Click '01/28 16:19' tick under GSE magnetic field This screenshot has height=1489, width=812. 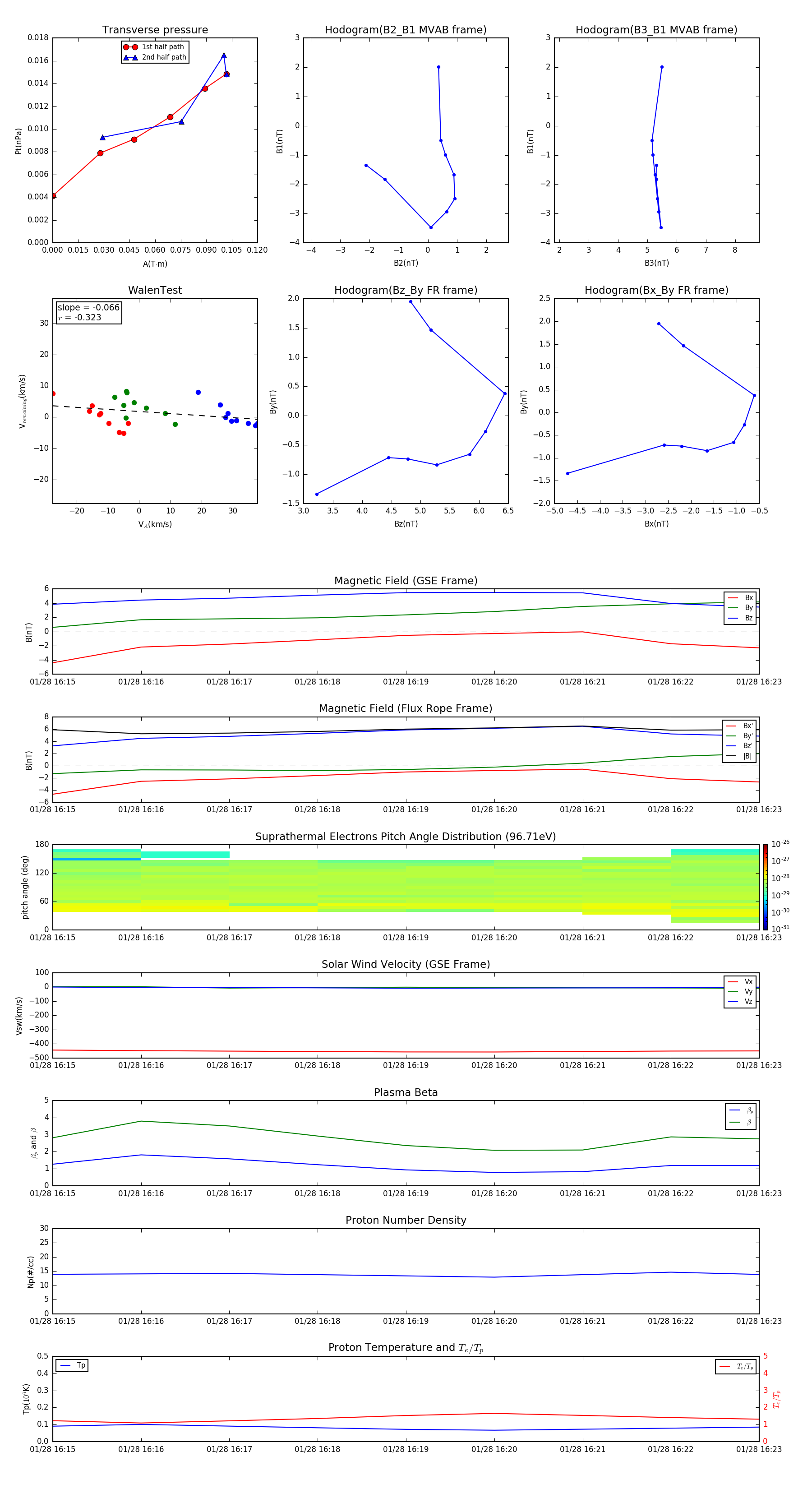[406, 682]
